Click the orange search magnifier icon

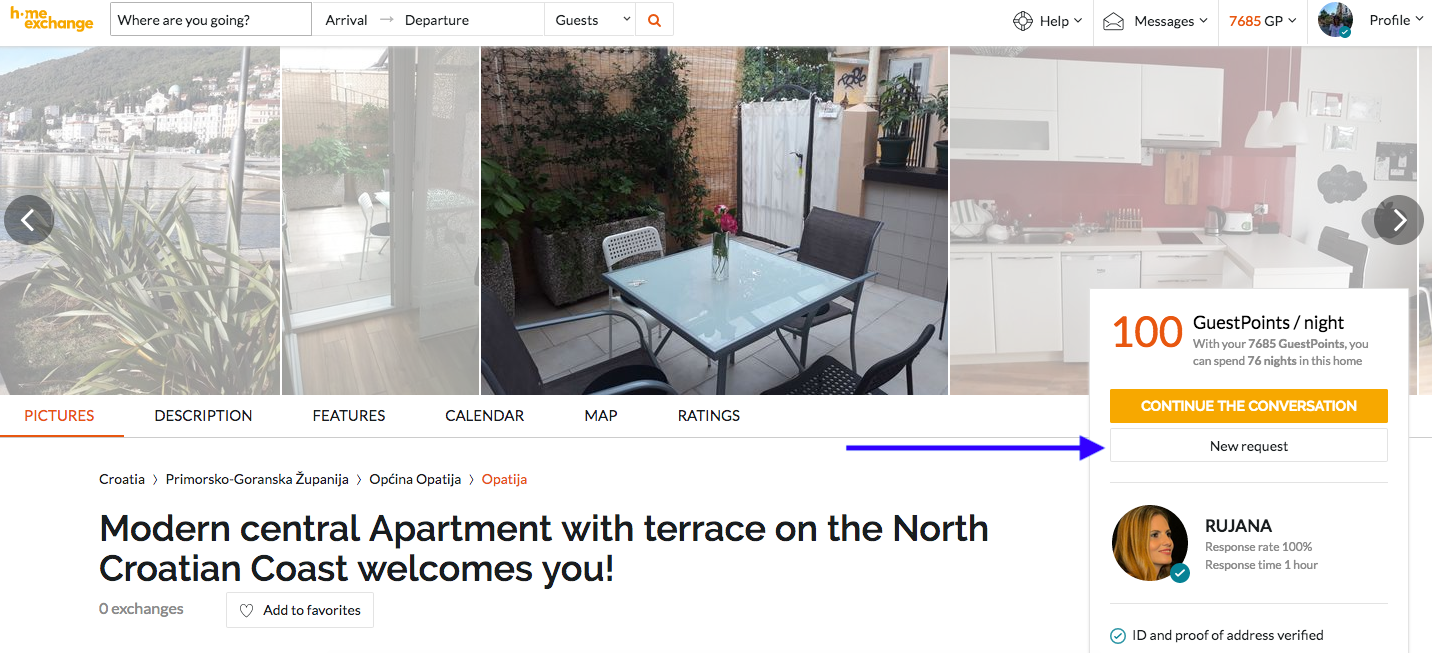tap(654, 20)
